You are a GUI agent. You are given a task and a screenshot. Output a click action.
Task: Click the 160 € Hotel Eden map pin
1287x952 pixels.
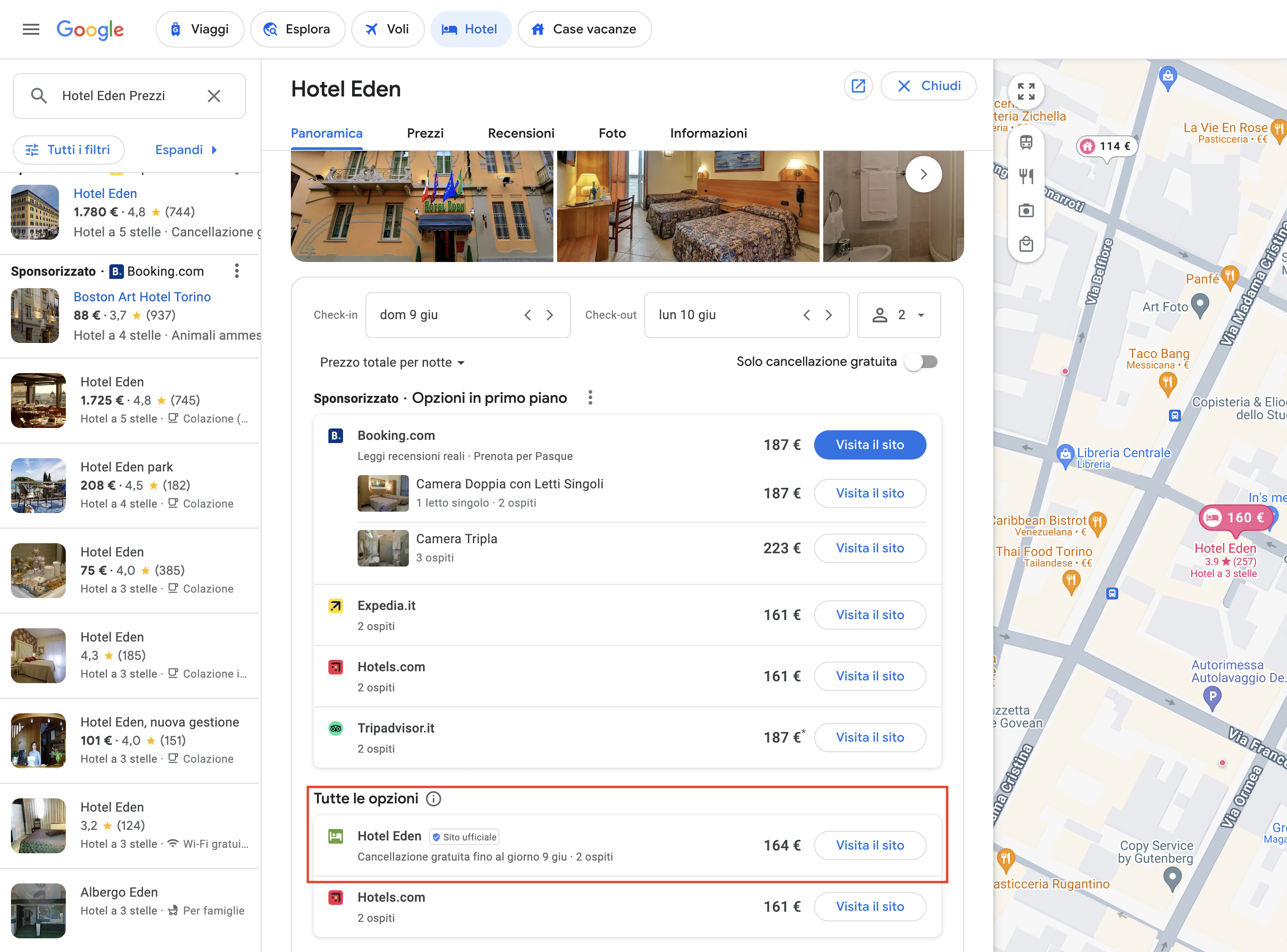point(1237,518)
